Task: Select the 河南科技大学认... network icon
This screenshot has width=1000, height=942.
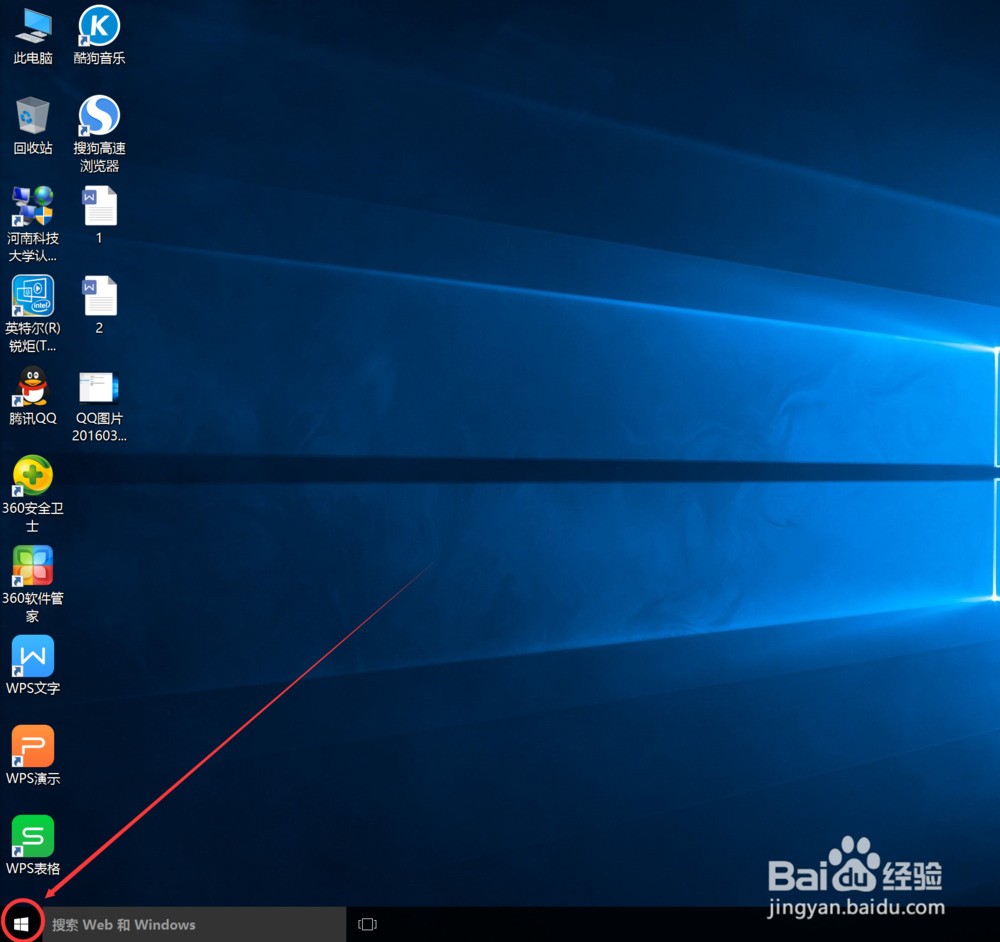Action: click(33, 206)
